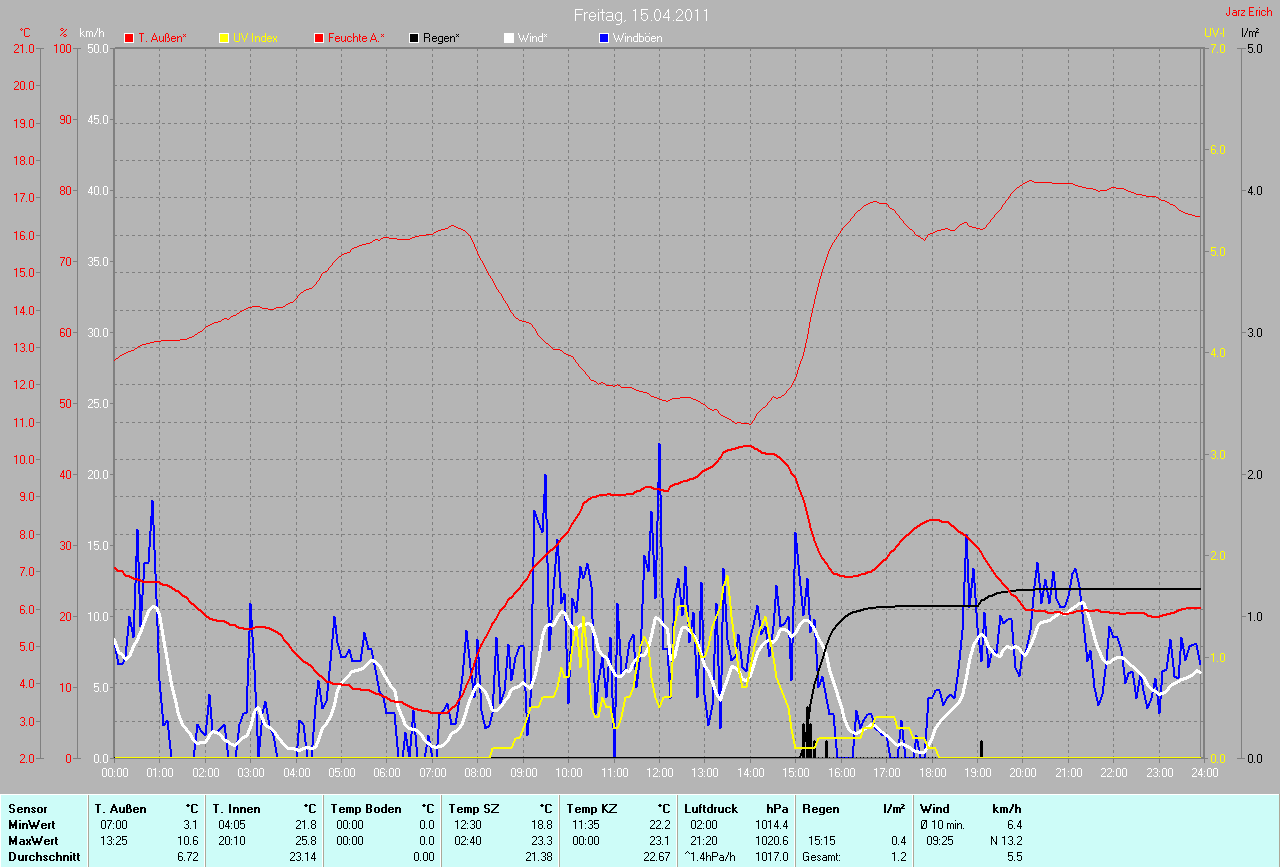Viewport: 1280px width, 867px height.
Task: Click the T. Außen average value "6.72"
Action: (188, 856)
